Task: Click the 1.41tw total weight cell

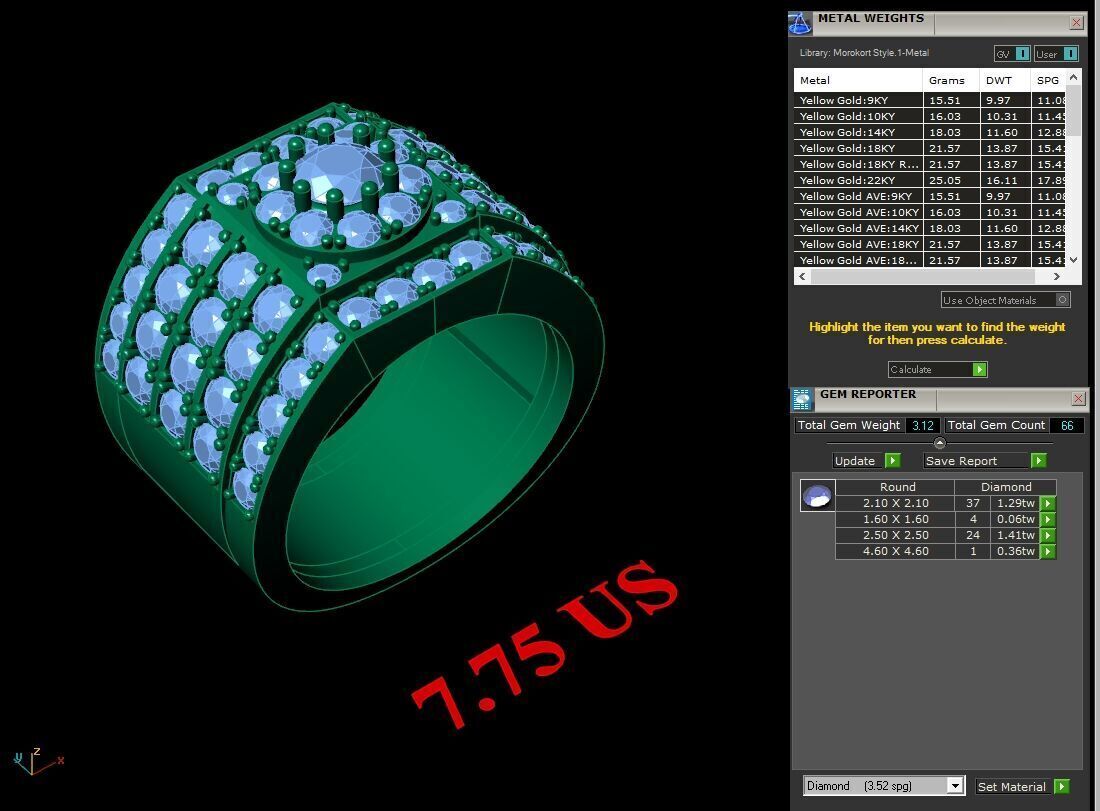Action: coord(1015,535)
